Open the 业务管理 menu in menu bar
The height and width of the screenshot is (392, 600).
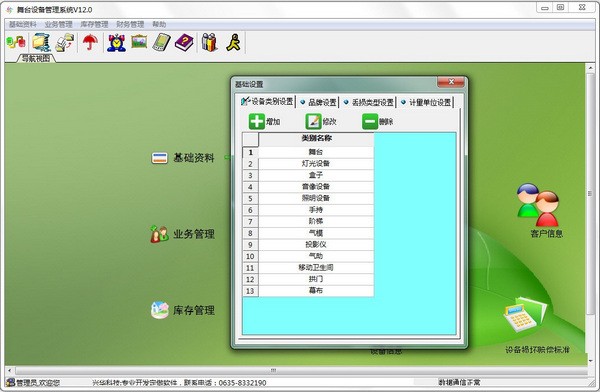59,24
